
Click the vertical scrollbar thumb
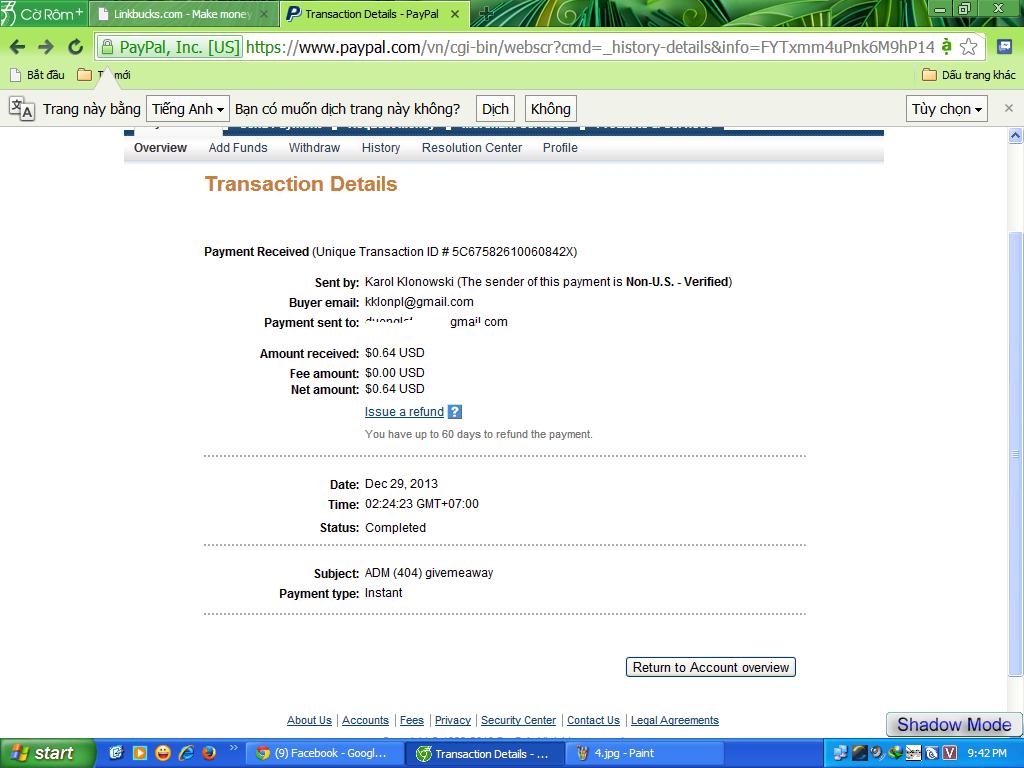pos(1015,454)
